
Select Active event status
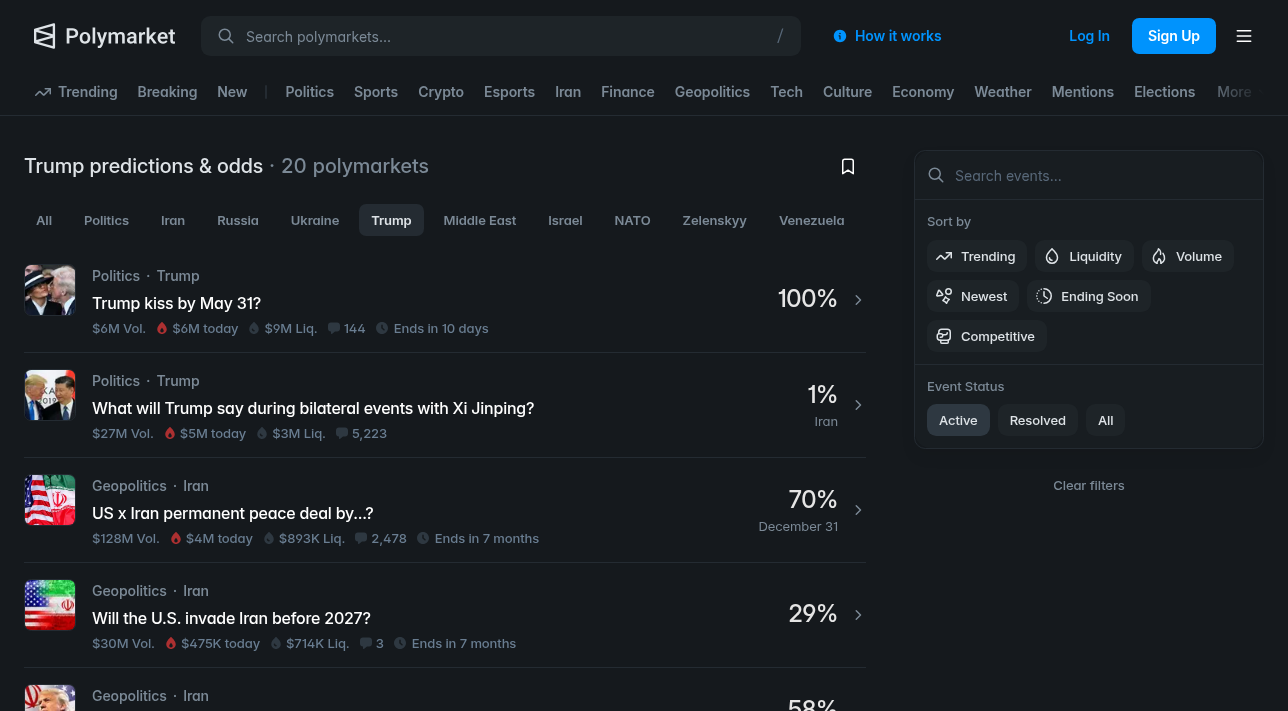[x=958, y=420]
